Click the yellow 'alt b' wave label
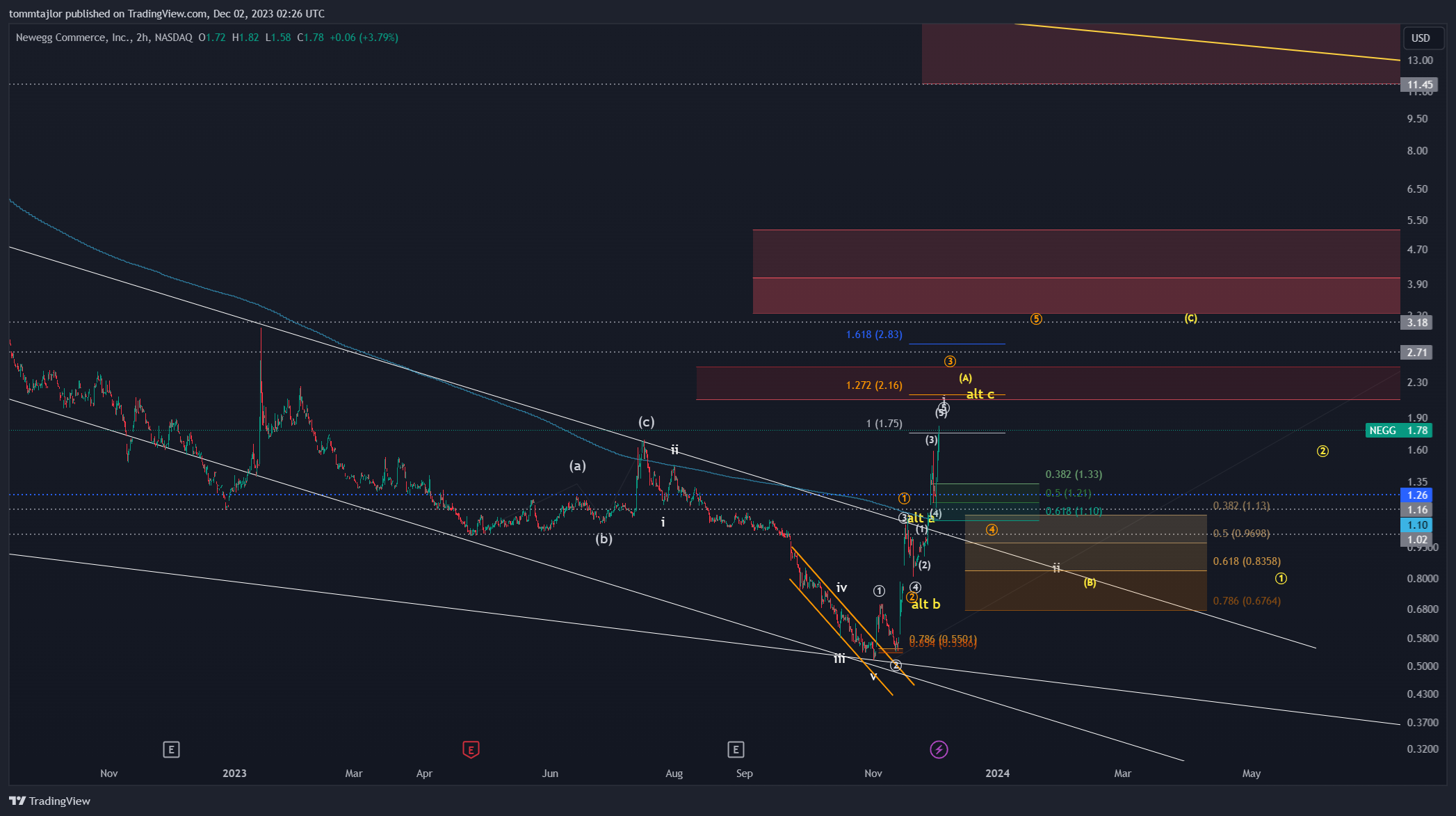The height and width of the screenshot is (816, 1456). pos(926,605)
